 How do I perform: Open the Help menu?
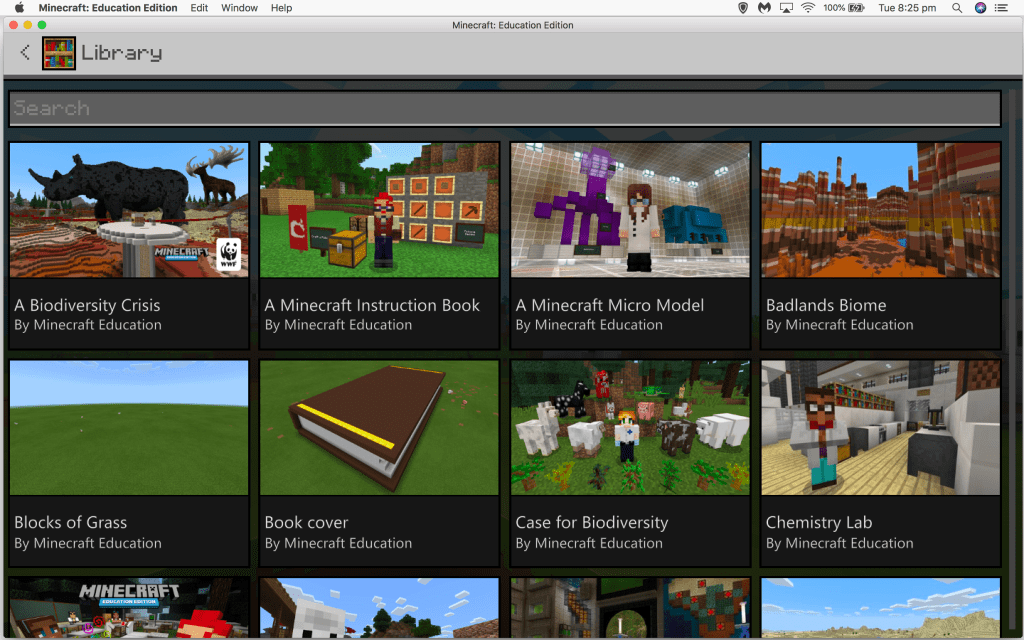282,8
